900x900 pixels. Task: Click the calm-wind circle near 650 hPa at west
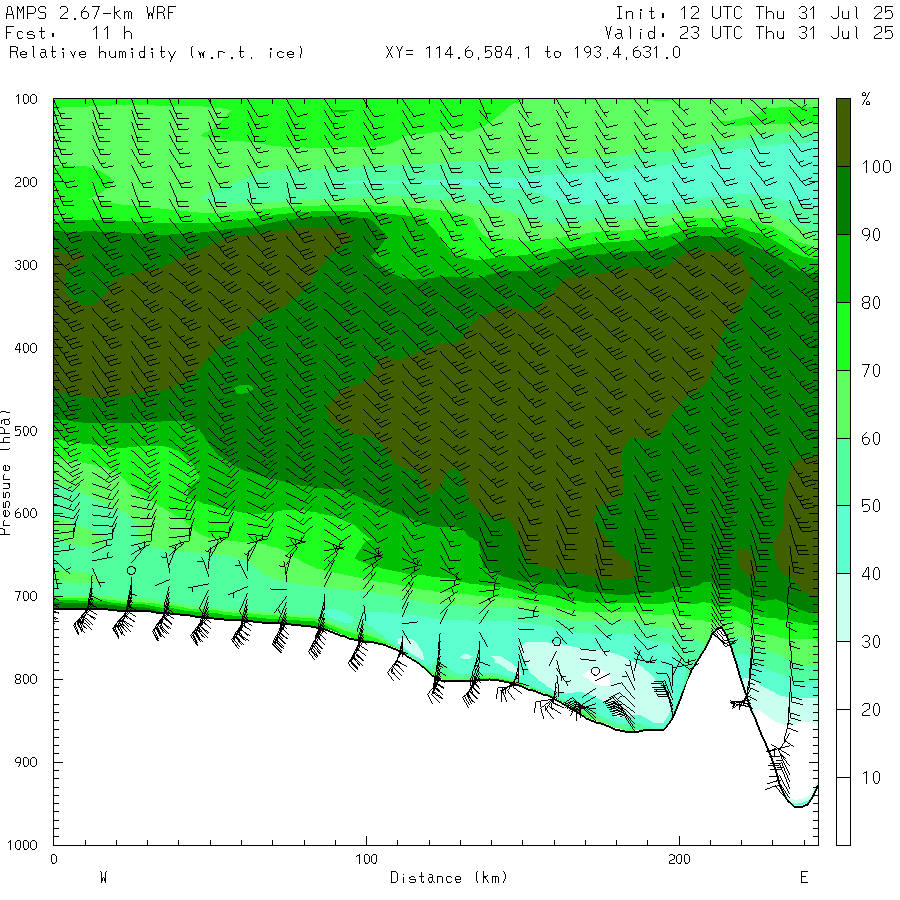tap(131, 571)
